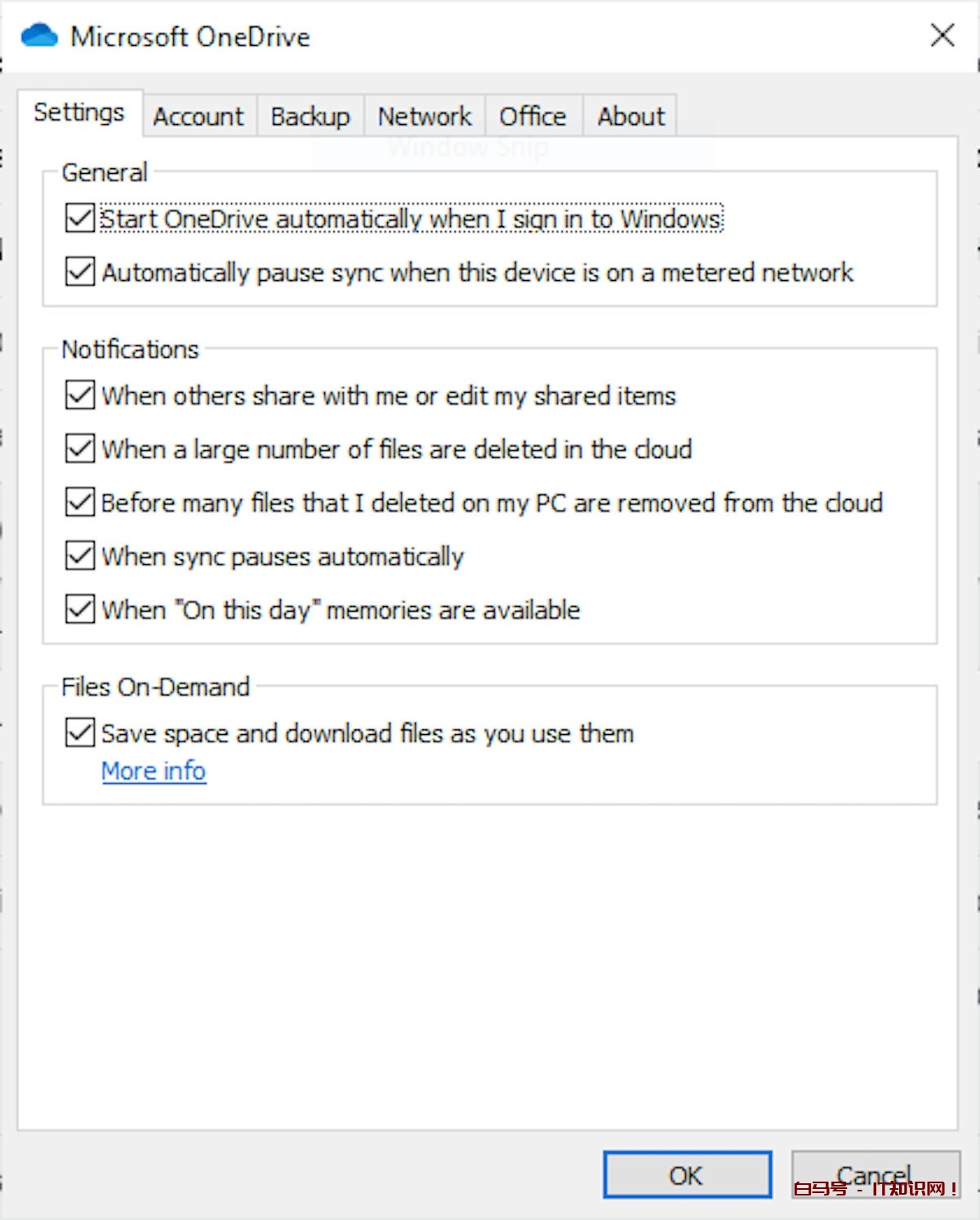Screen dimensions: 980x1220
Task: Select the Office tab
Action: [x=532, y=117]
